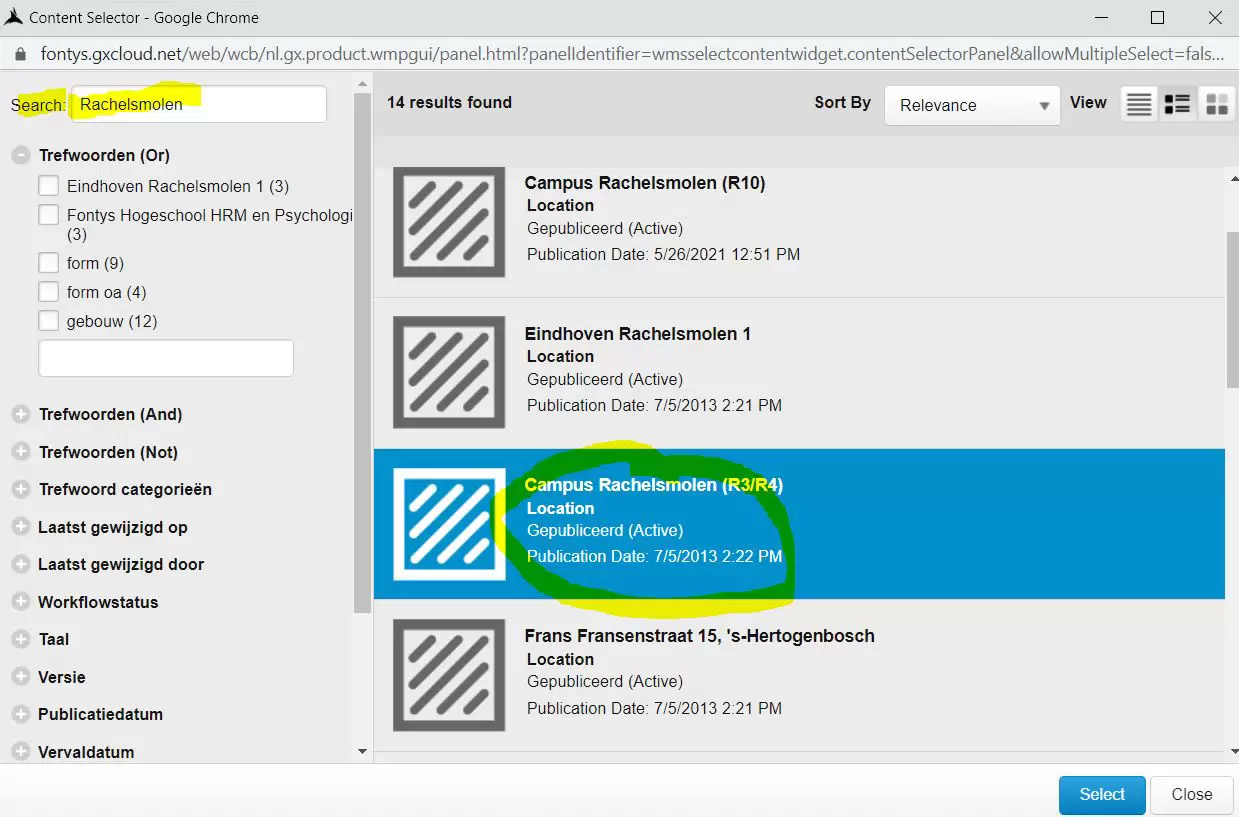Select the Eindhoven Rachelsmolen 1 result title

[638, 334]
